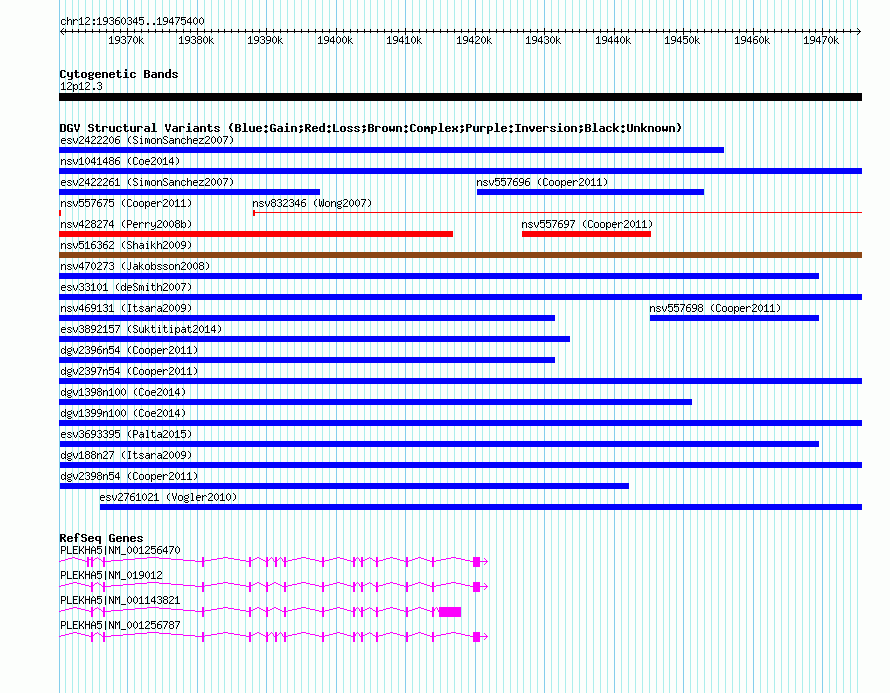Click the esv2422206 (SimonSanchez2007) blue gain bar

pos(392,150)
